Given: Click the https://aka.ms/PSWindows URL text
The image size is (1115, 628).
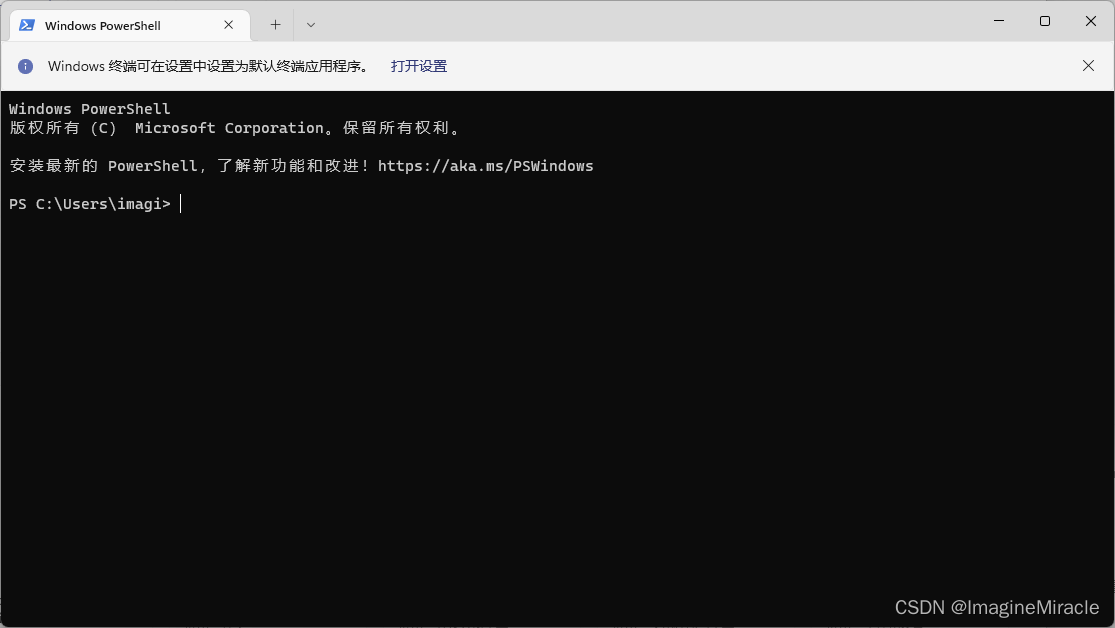Looking at the screenshot, I should 486,166.
